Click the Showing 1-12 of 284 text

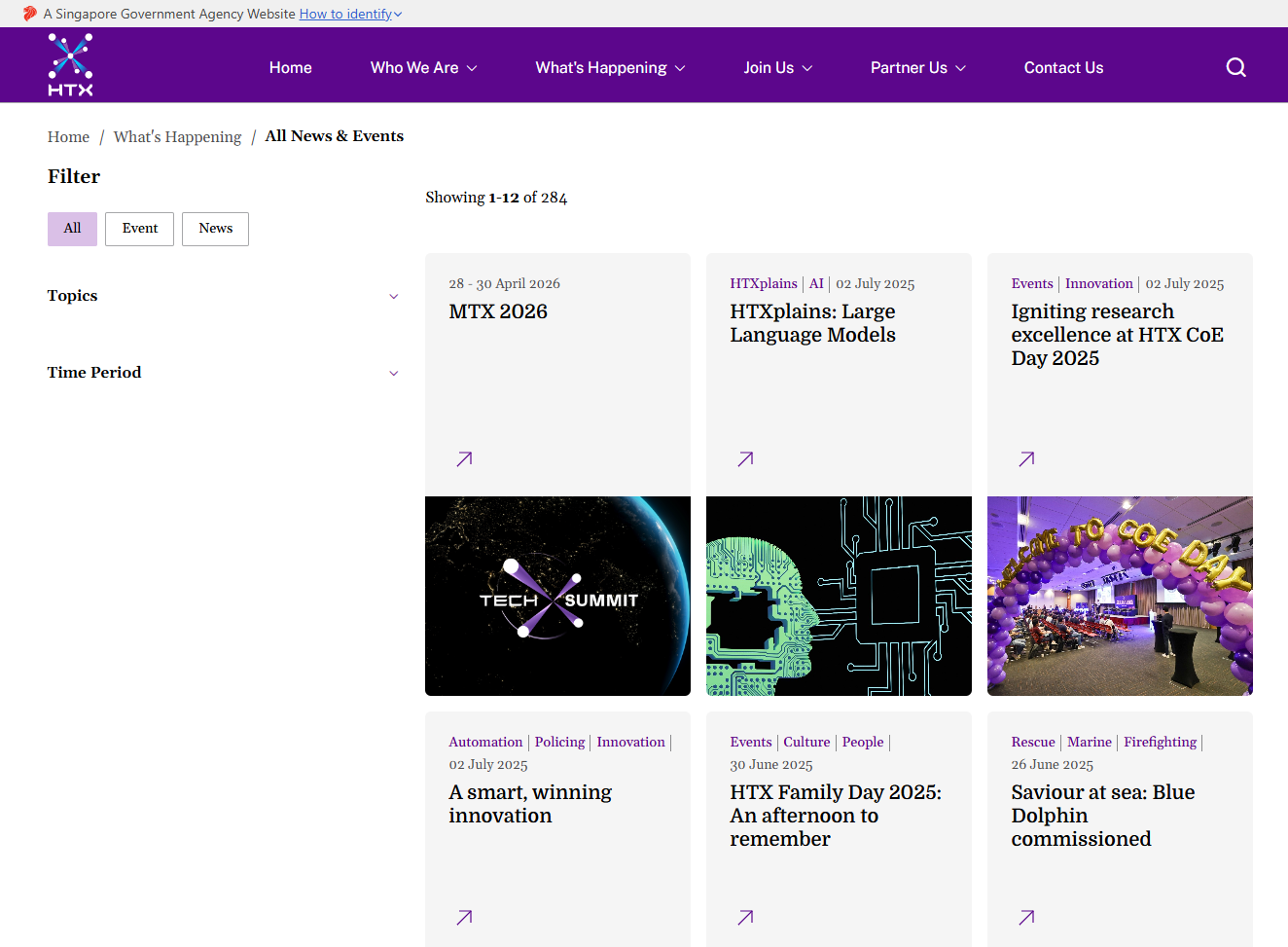496,198
